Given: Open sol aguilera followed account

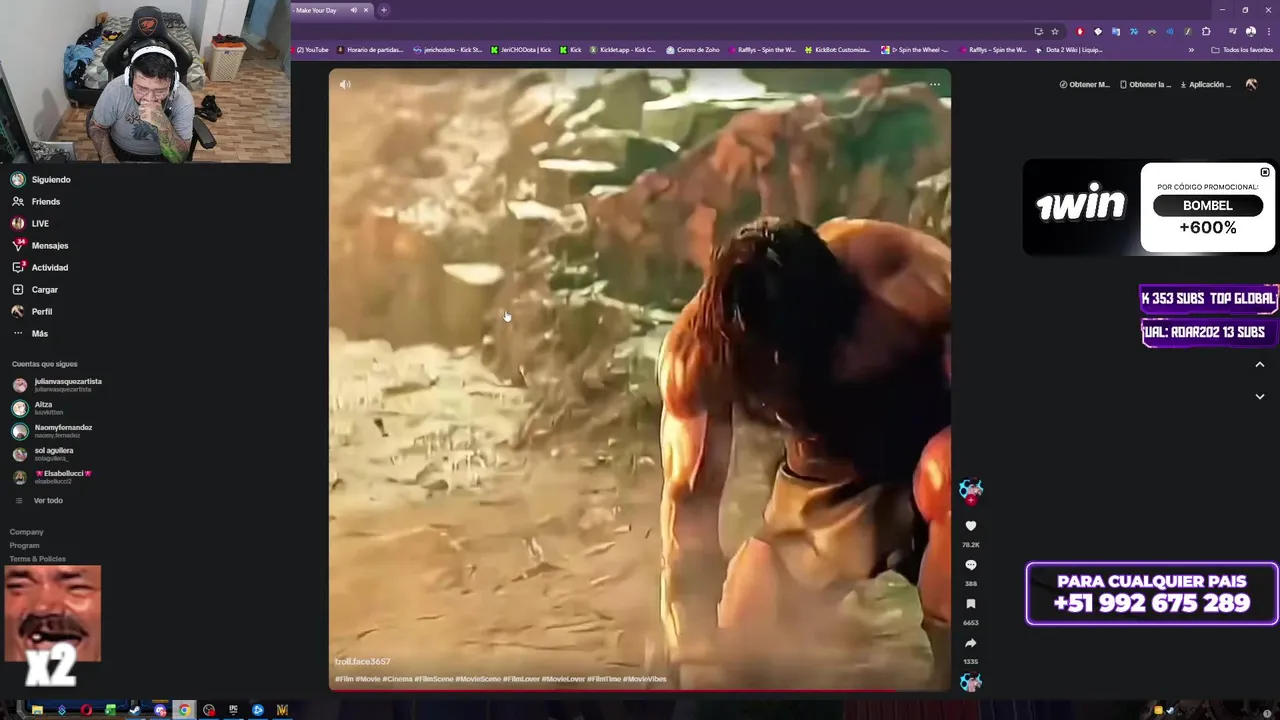Looking at the screenshot, I should coord(43,454).
